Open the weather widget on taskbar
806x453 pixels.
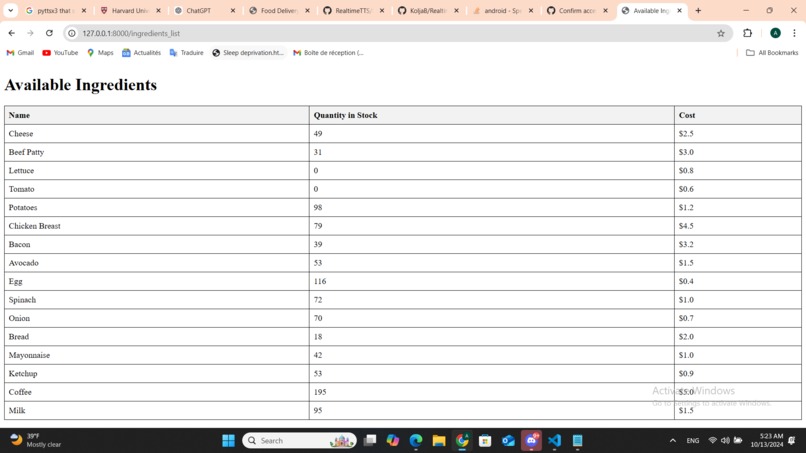(35, 441)
